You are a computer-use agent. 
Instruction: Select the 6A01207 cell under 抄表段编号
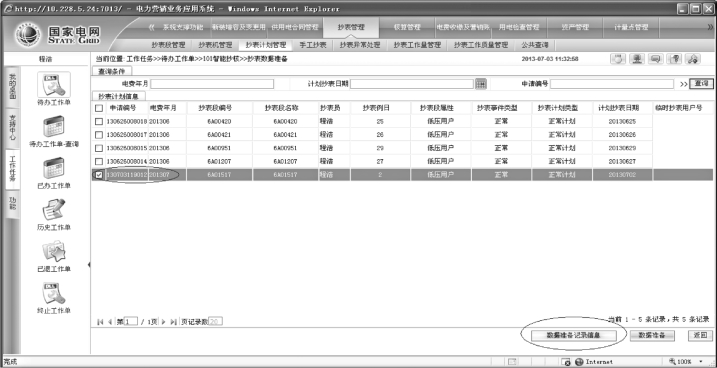[219, 161]
